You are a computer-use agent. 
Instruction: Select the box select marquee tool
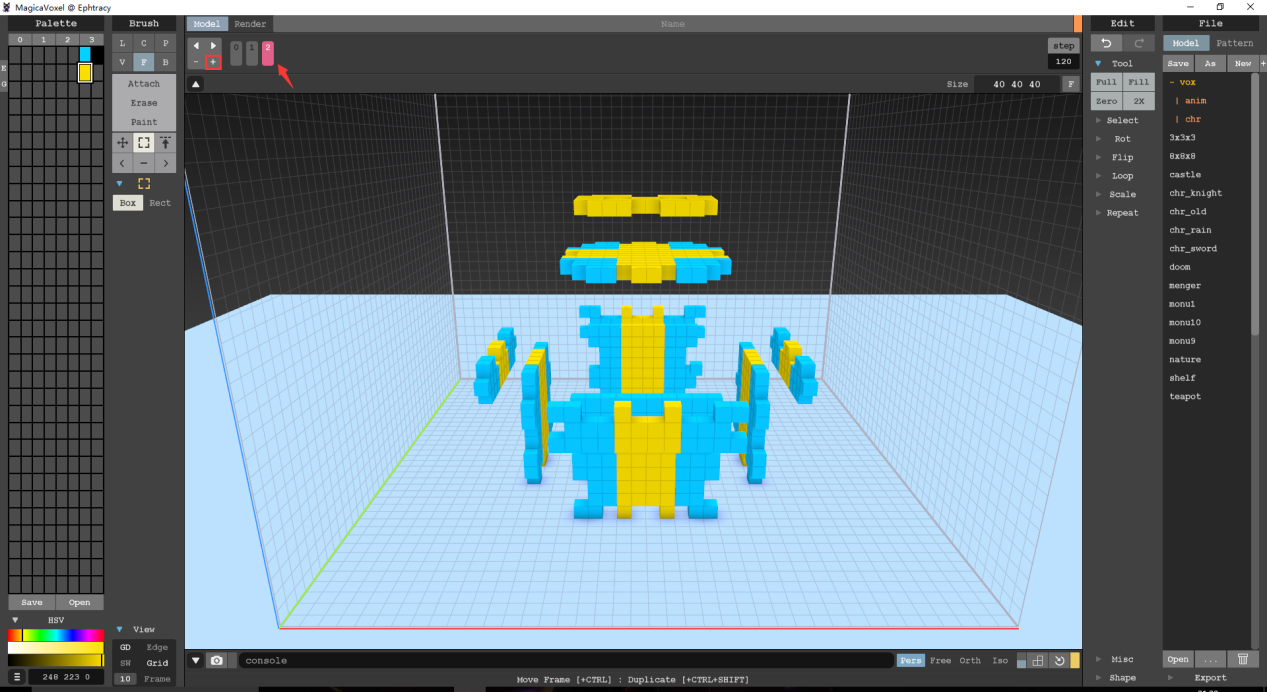click(x=144, y=143)
